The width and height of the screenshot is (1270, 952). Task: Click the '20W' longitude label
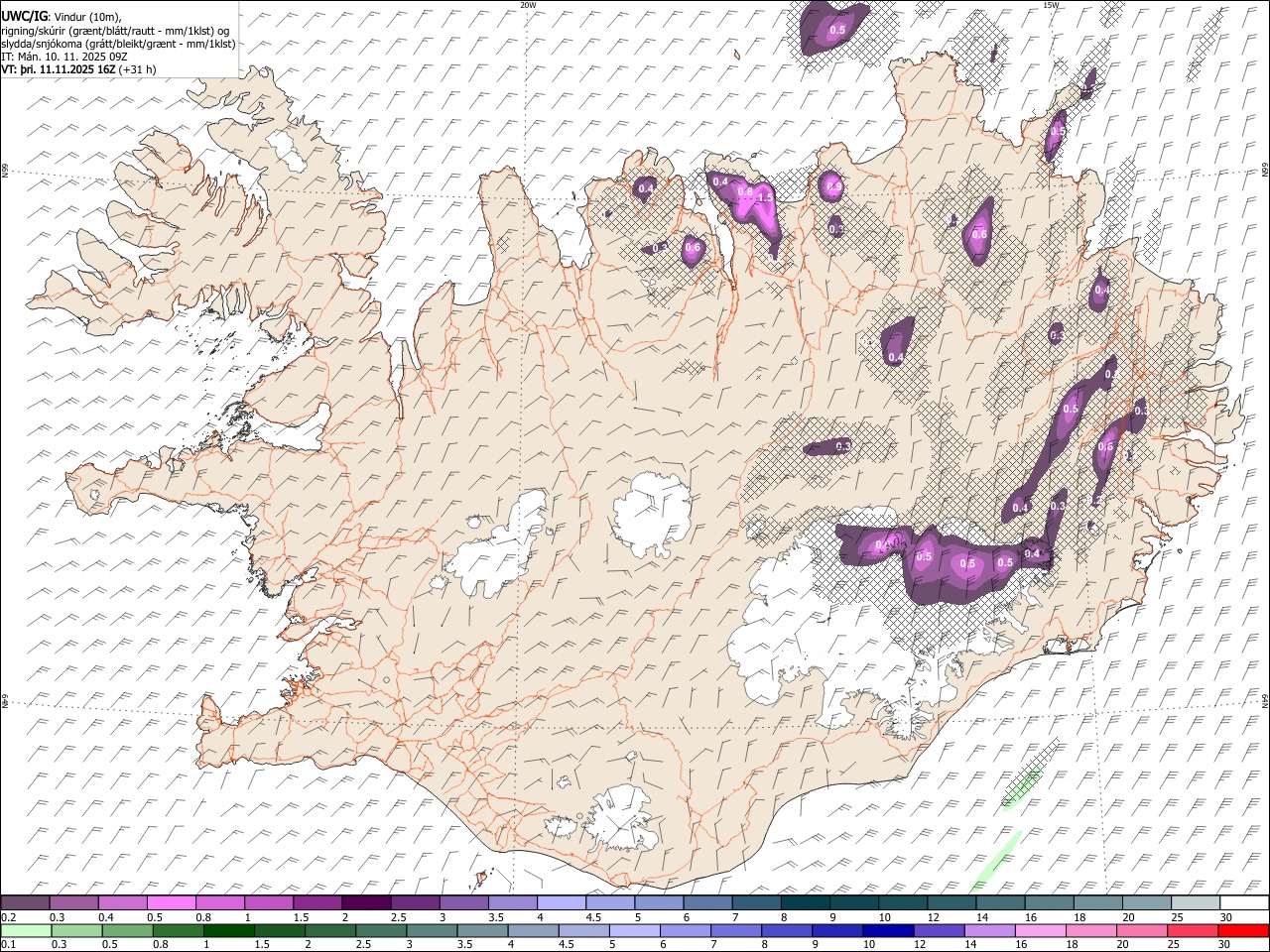528,5
